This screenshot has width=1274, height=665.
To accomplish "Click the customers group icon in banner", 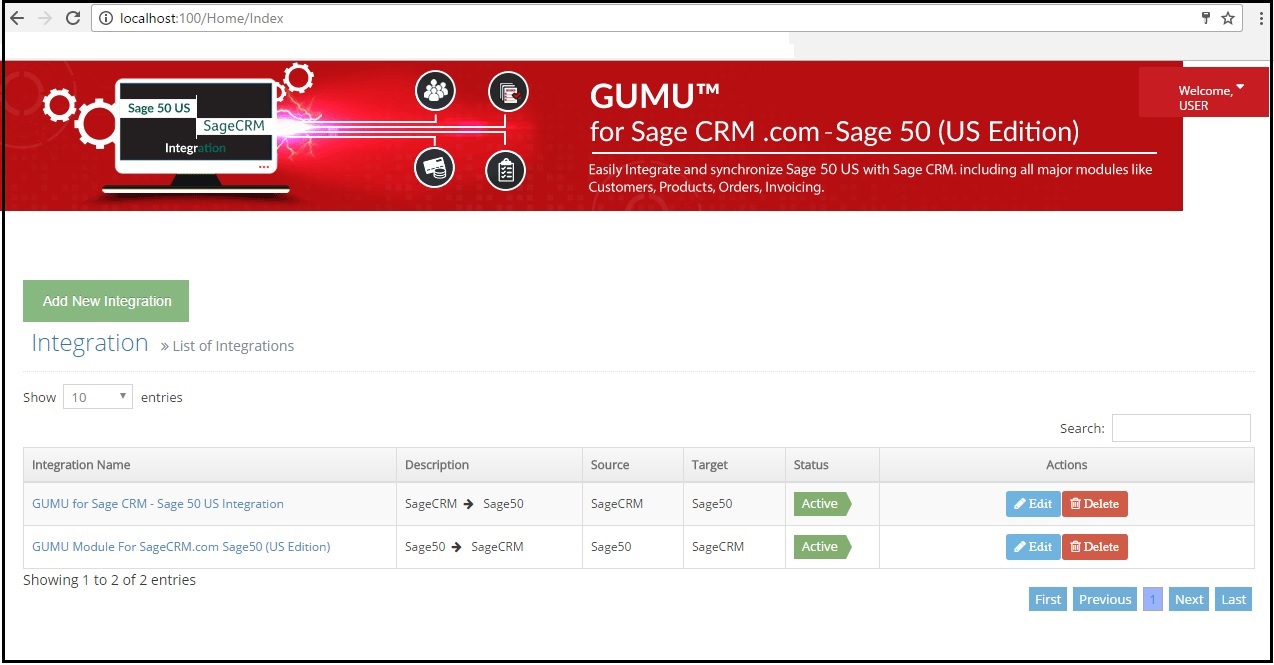I will 435,92.
